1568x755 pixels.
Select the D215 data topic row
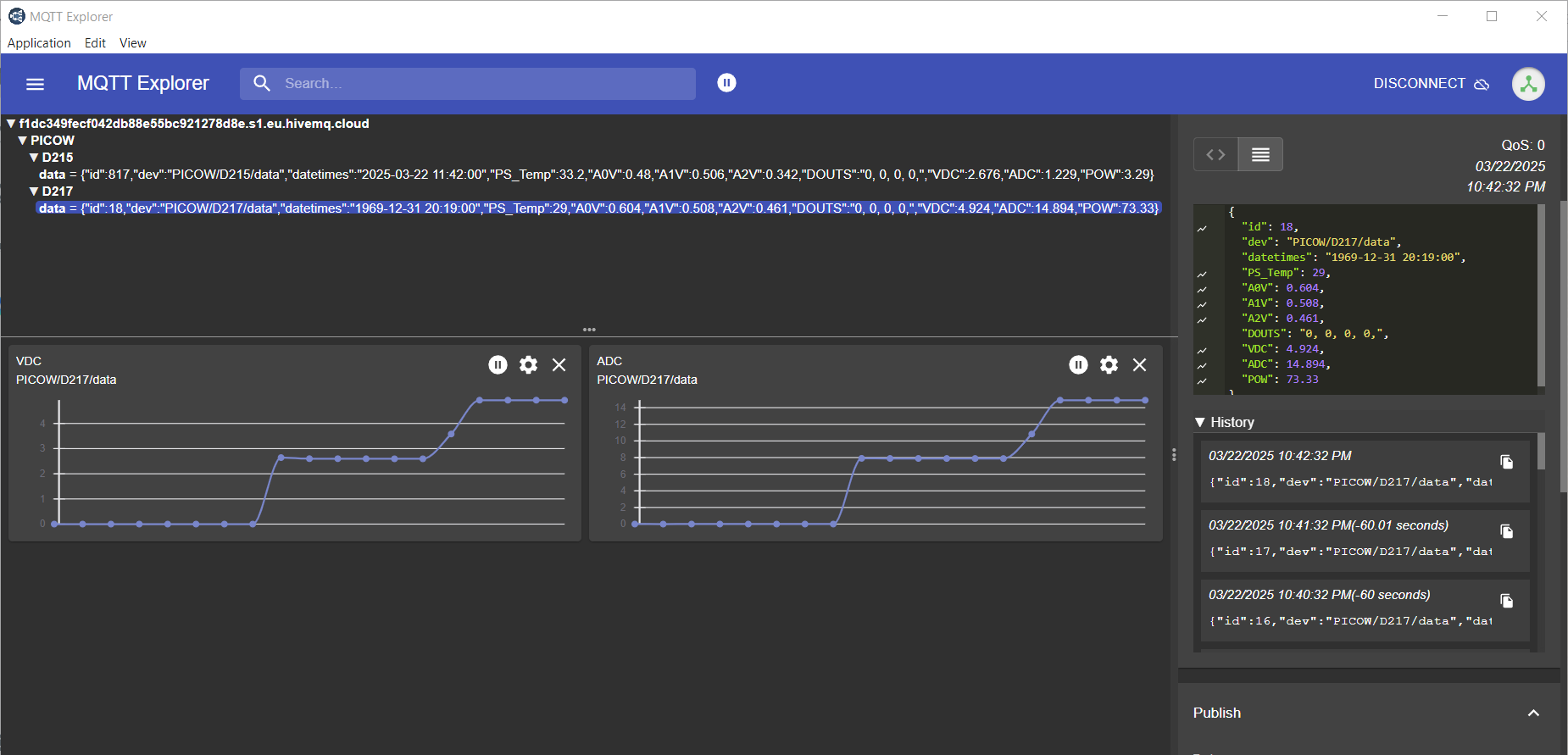[597, 175]
